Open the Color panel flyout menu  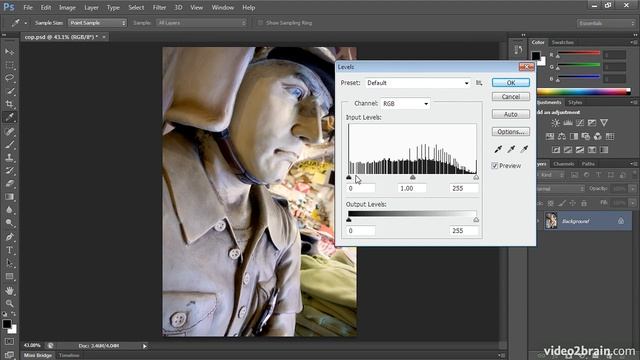pyautogui.click(x=633, y=42)
